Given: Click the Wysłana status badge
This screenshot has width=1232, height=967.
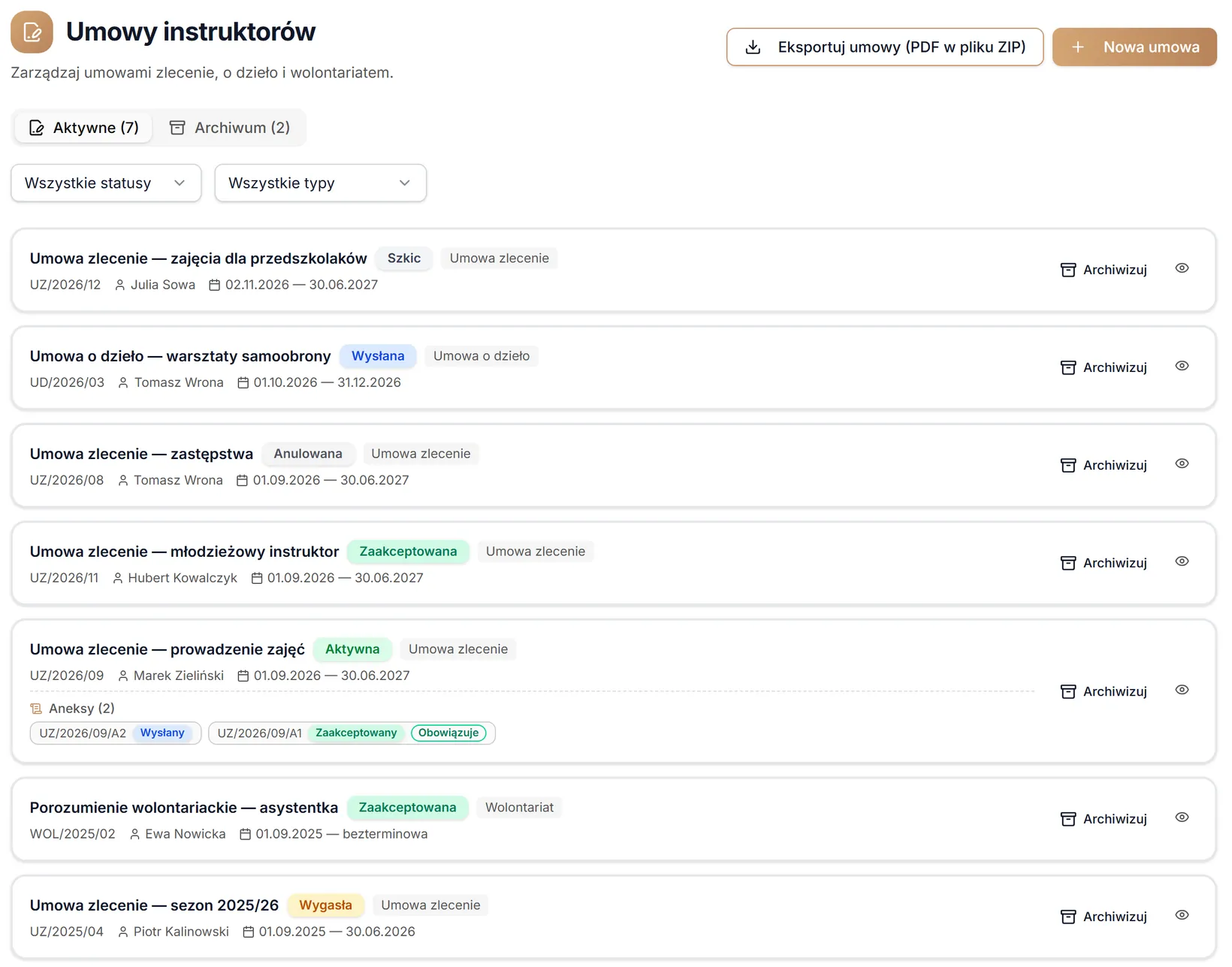Looking at the screenshot, I should (x=378, y=356).
